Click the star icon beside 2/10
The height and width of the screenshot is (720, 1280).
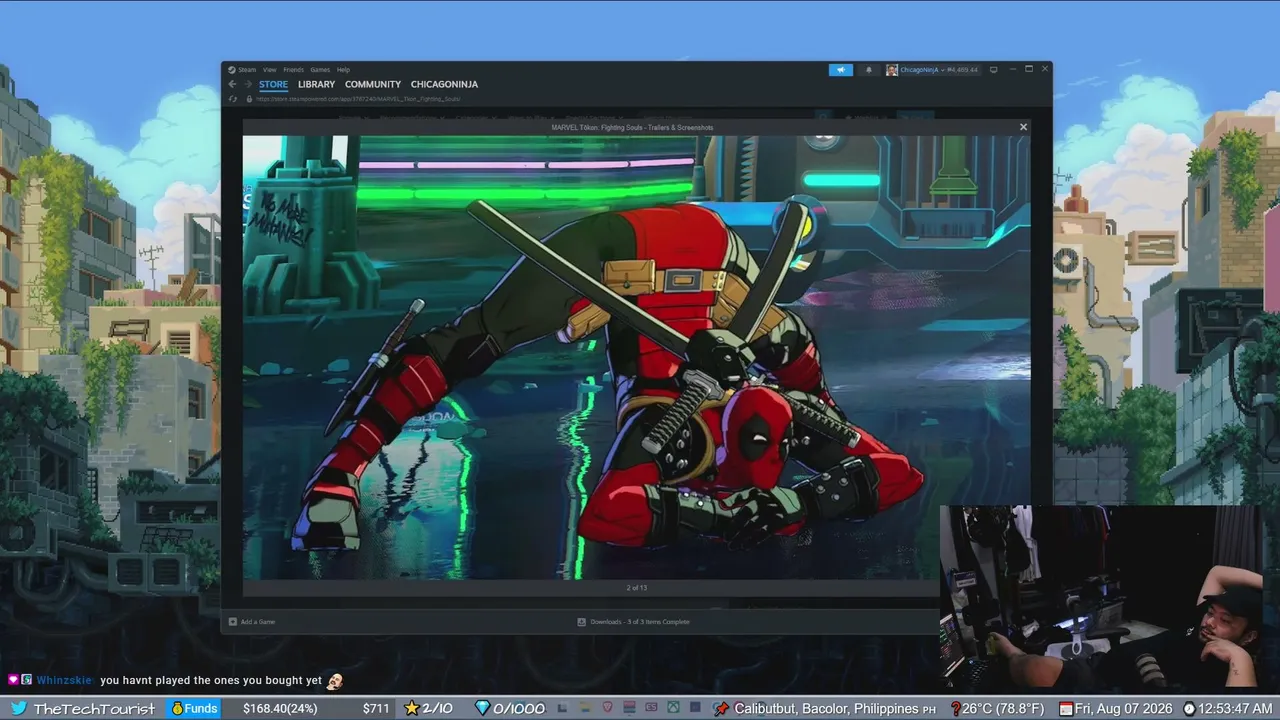pos(411,708)
